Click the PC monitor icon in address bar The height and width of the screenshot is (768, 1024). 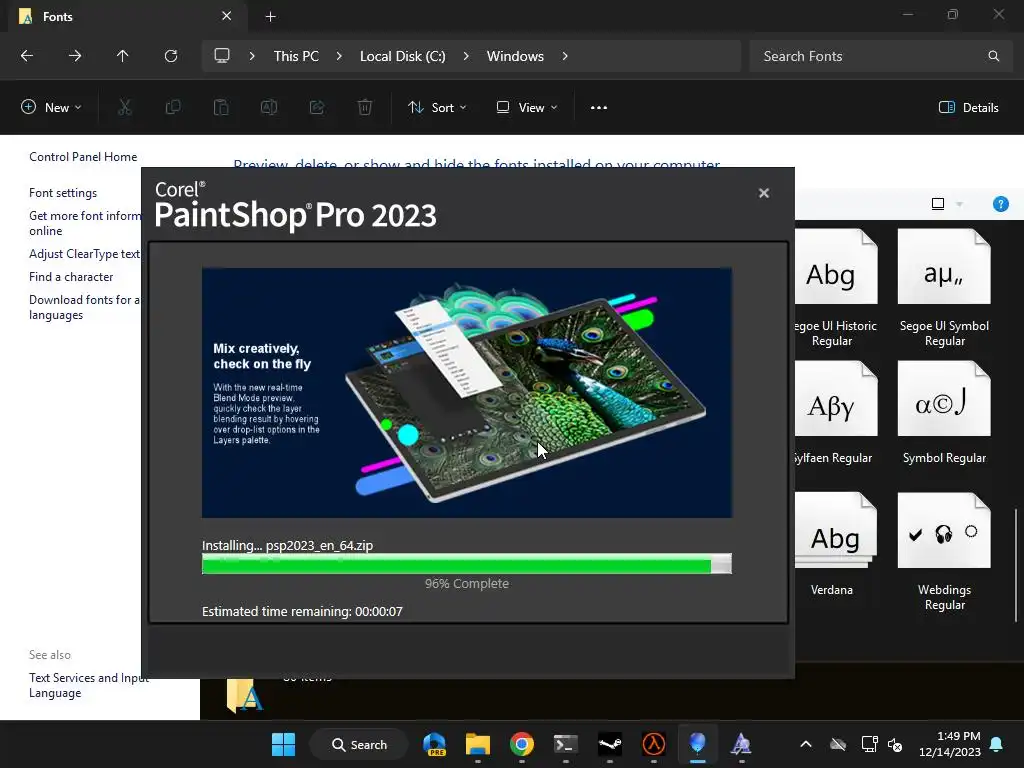(x=222, y=56)
